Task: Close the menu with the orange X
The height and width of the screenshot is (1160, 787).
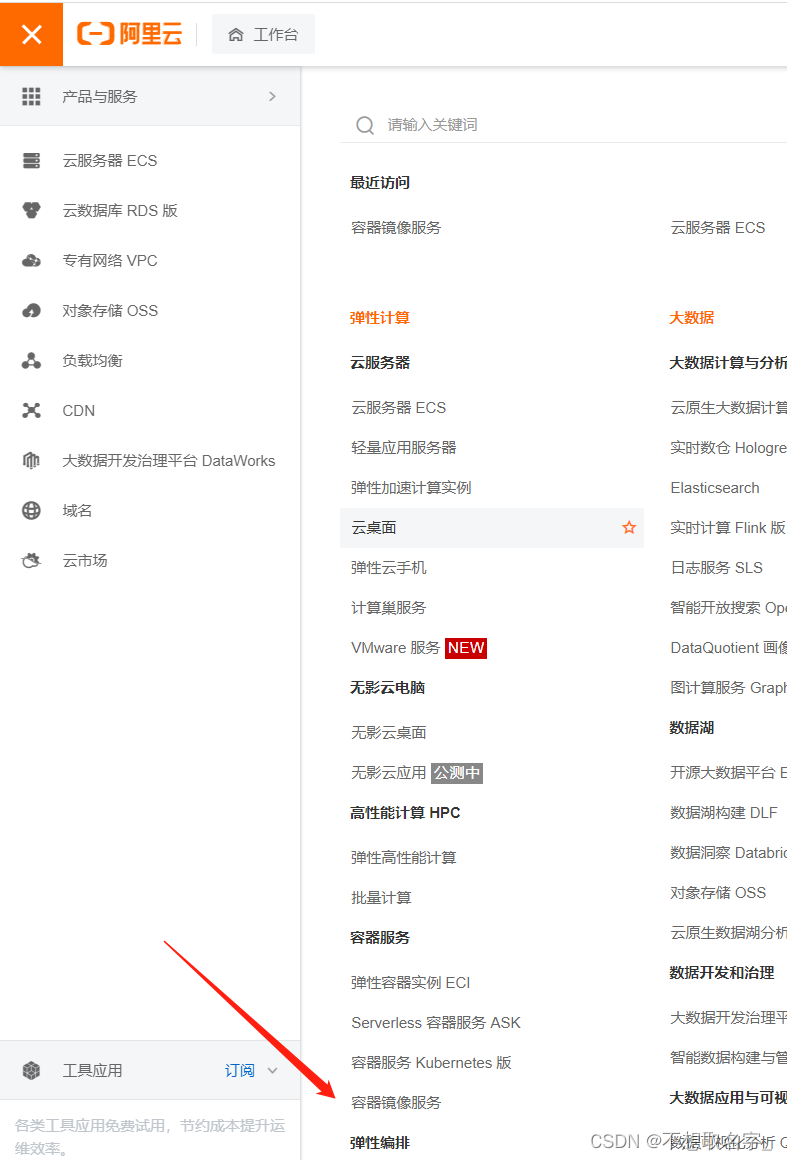Action: (x=31, y=34)
